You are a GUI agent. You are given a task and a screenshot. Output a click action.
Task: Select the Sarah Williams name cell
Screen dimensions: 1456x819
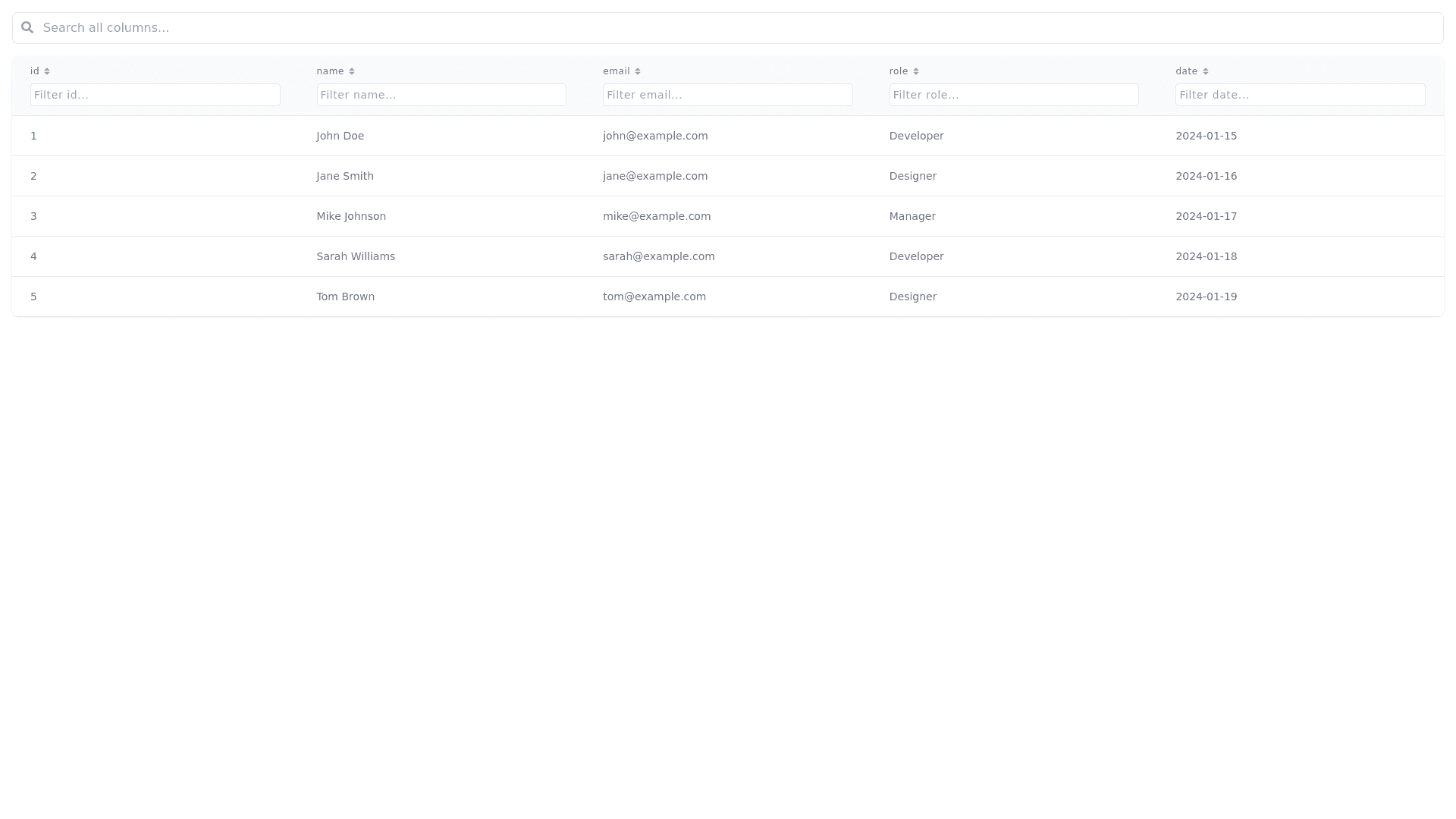click(356, 256)
